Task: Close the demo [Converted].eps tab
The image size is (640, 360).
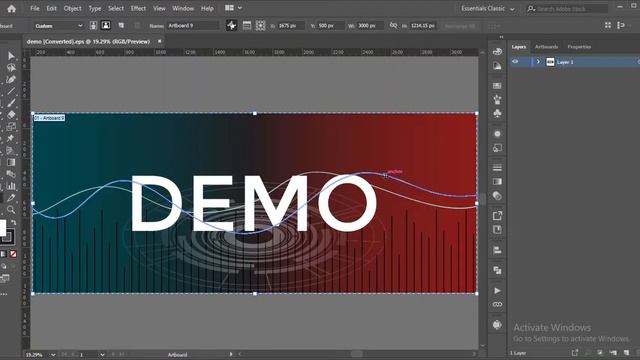Action: (160, 41)
